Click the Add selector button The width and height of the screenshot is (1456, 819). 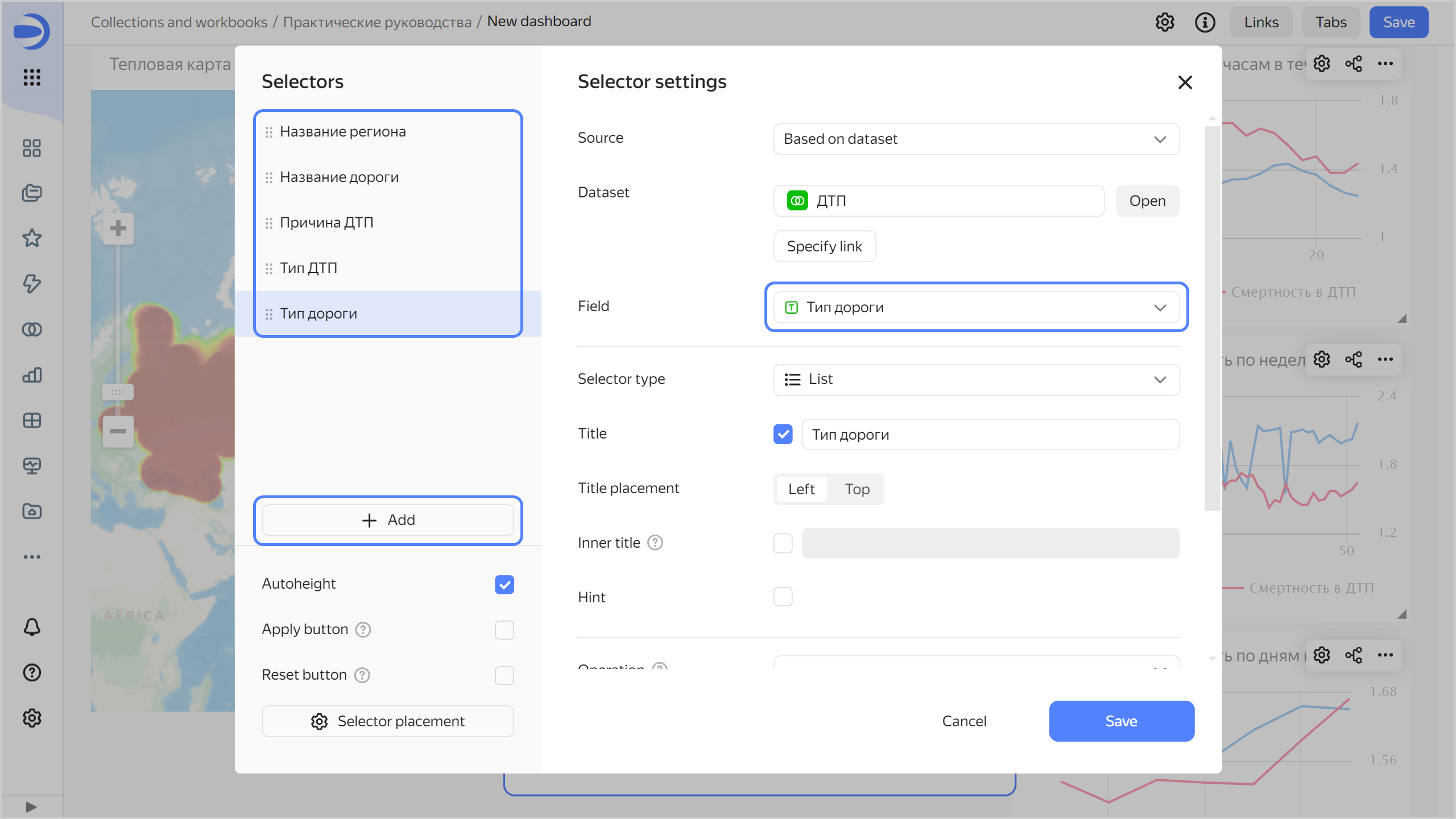coord(388,520)
